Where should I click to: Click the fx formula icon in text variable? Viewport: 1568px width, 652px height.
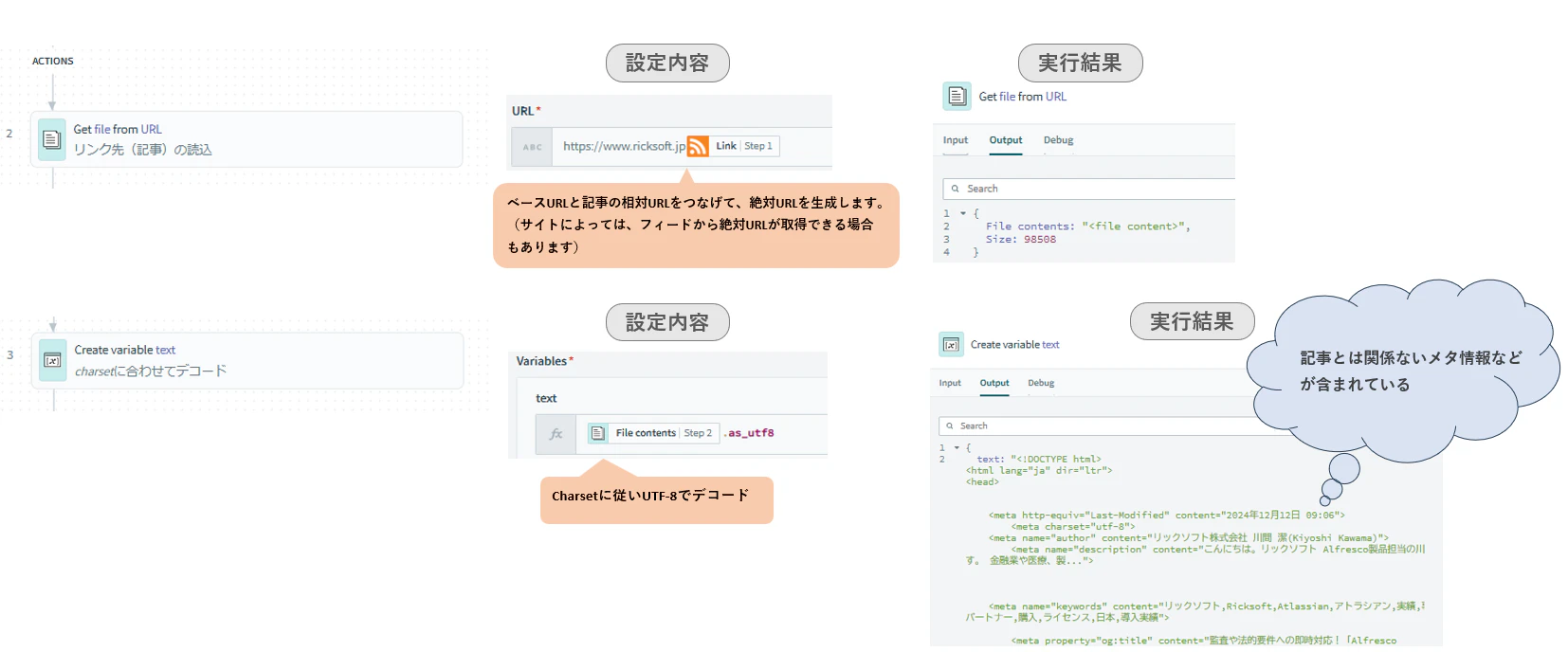pos(556,434)
